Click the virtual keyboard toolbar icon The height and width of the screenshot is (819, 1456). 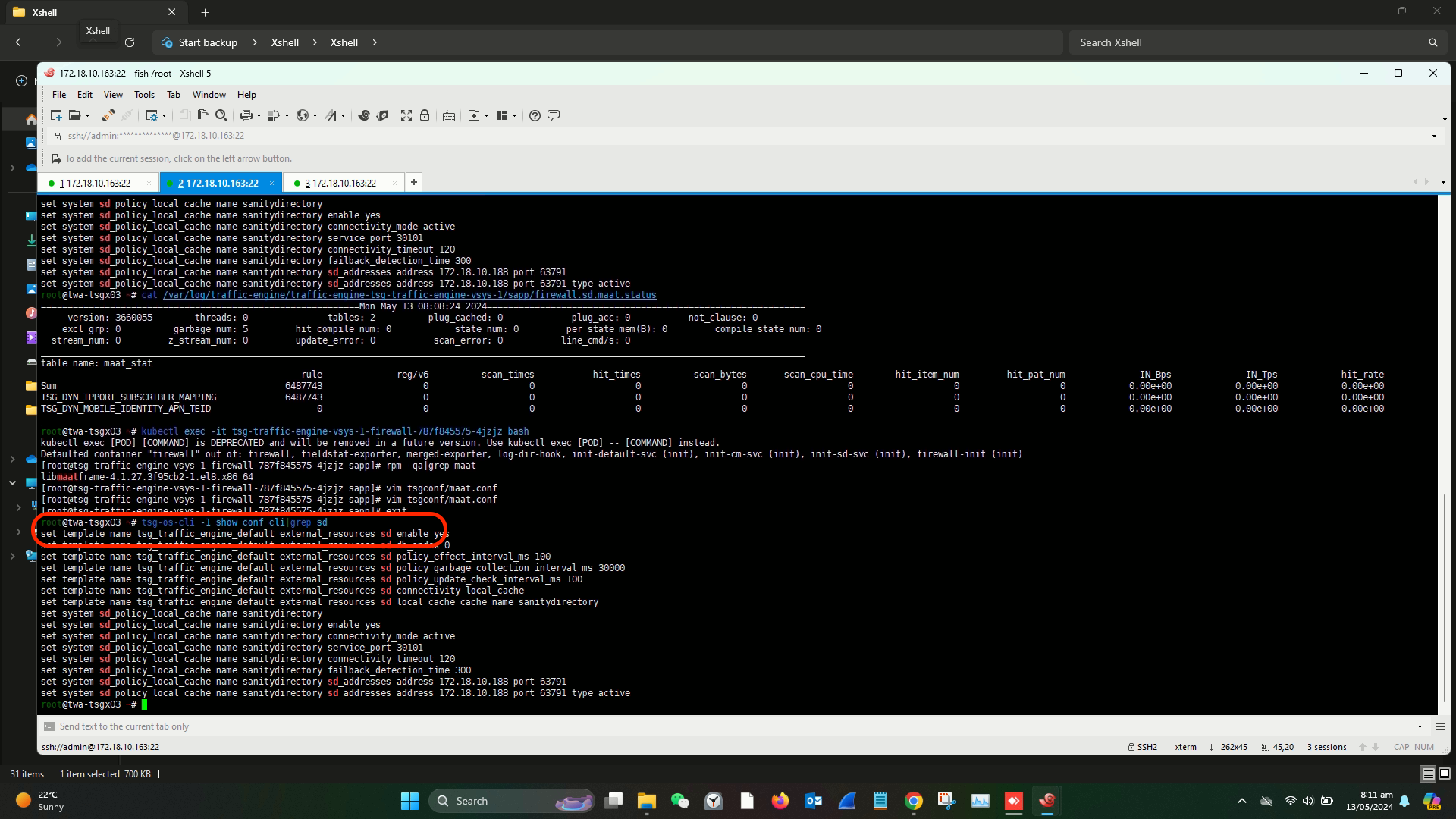point(449,116)
